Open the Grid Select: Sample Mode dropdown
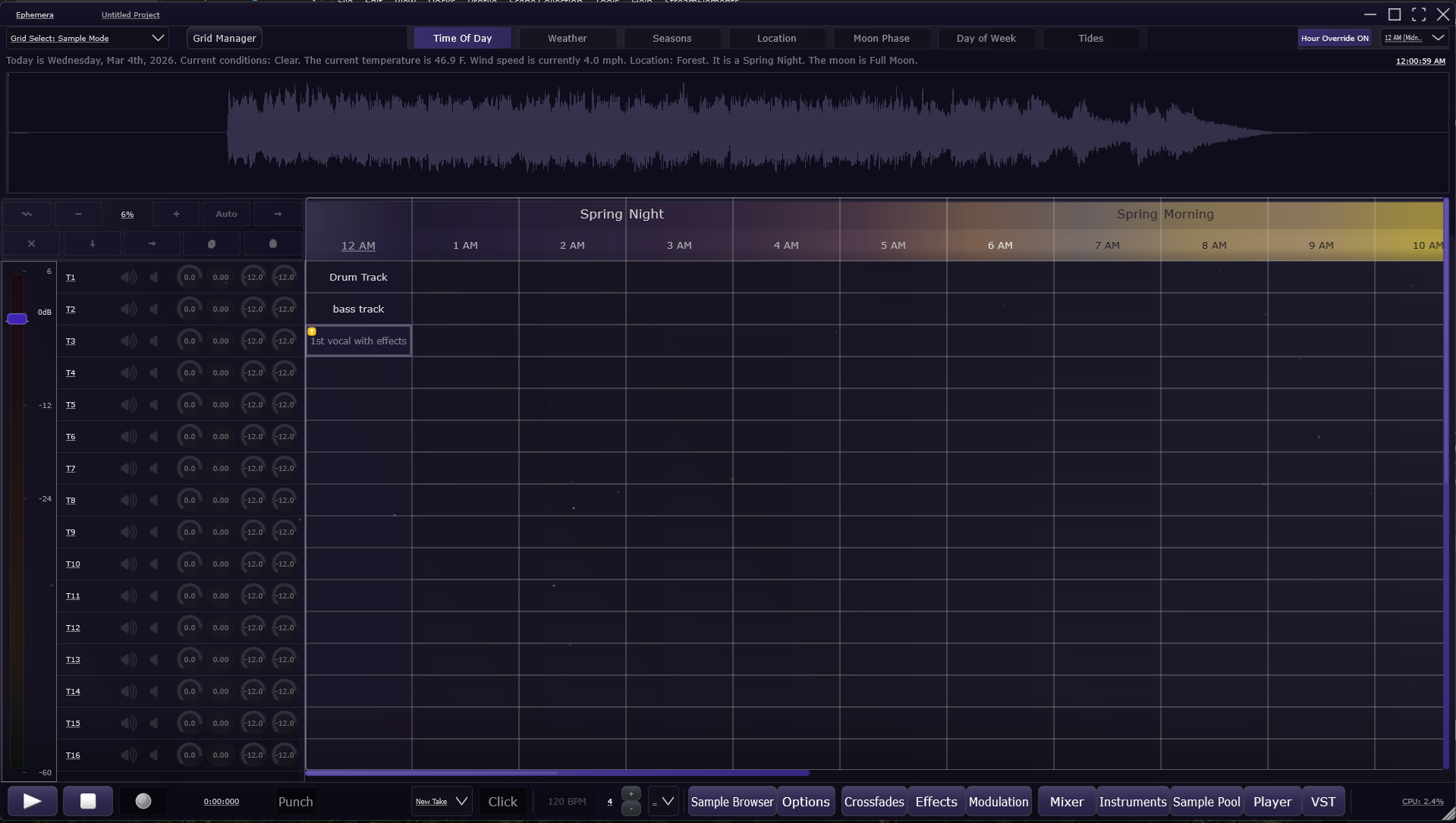The width and height of the screenshot is (1456, 823). pyautogui.click(x=86, y=38)
